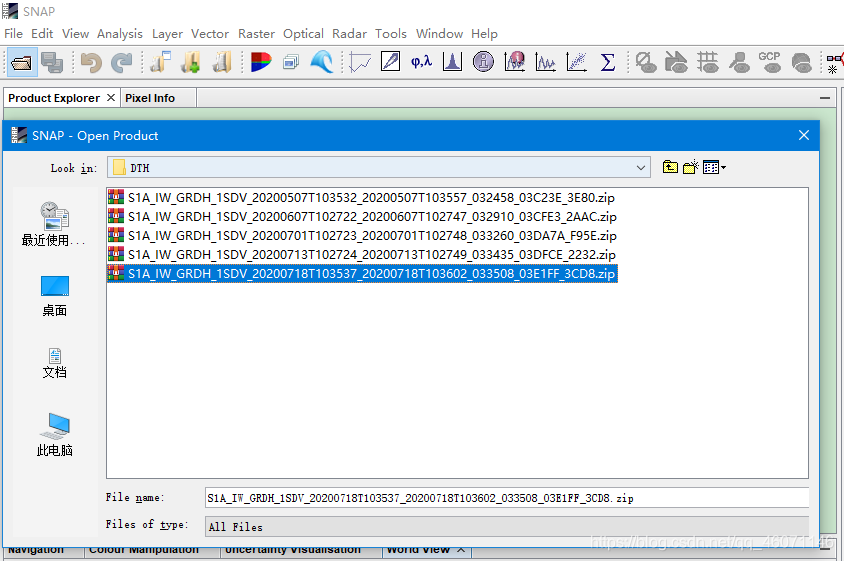Image resolution: width=844 pixels, height=561 pixels.
Task: Open the Radar menu
Action: coord(349,33)
